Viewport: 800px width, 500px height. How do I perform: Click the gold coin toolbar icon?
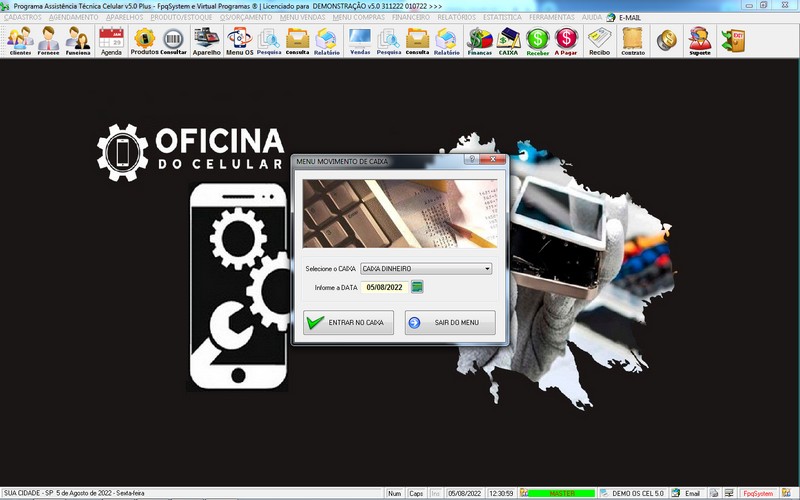click(666, 40)
